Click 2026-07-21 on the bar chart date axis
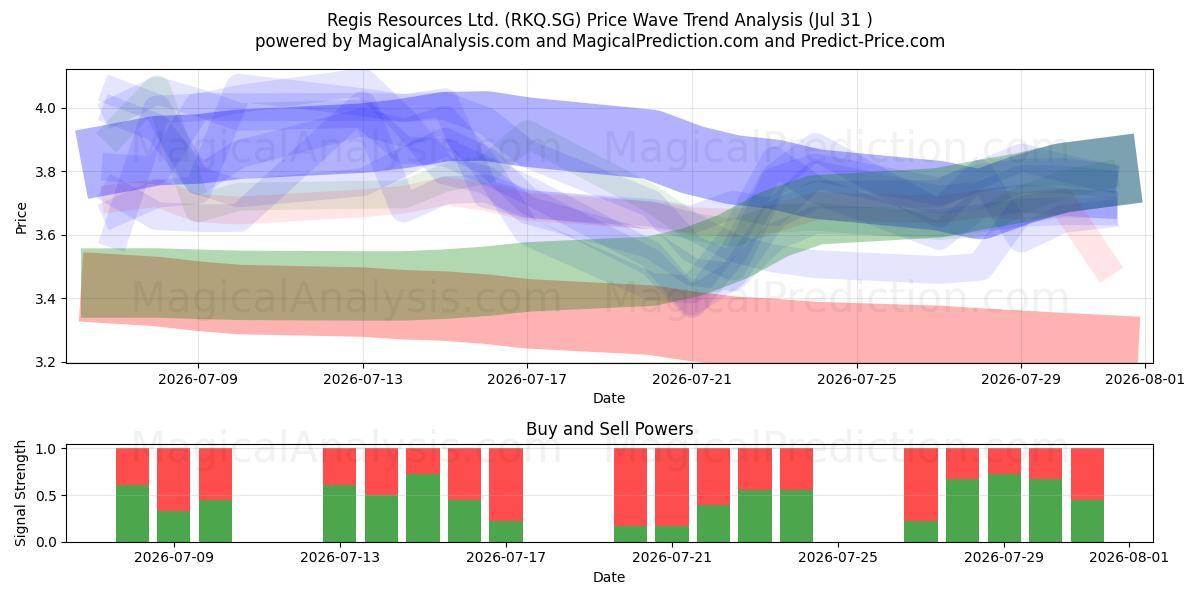 click(672, 558)
